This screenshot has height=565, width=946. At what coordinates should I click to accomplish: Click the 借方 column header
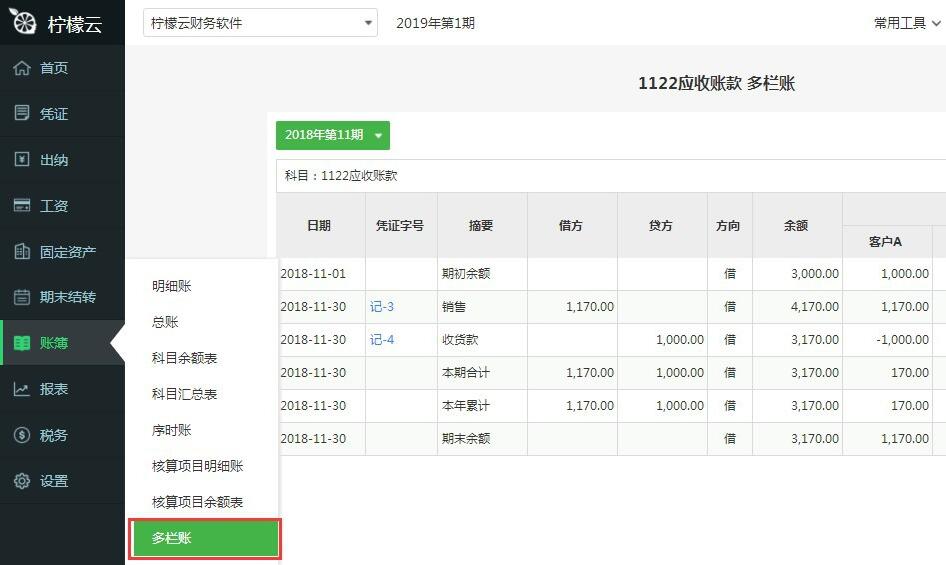(x=572, y=225)
